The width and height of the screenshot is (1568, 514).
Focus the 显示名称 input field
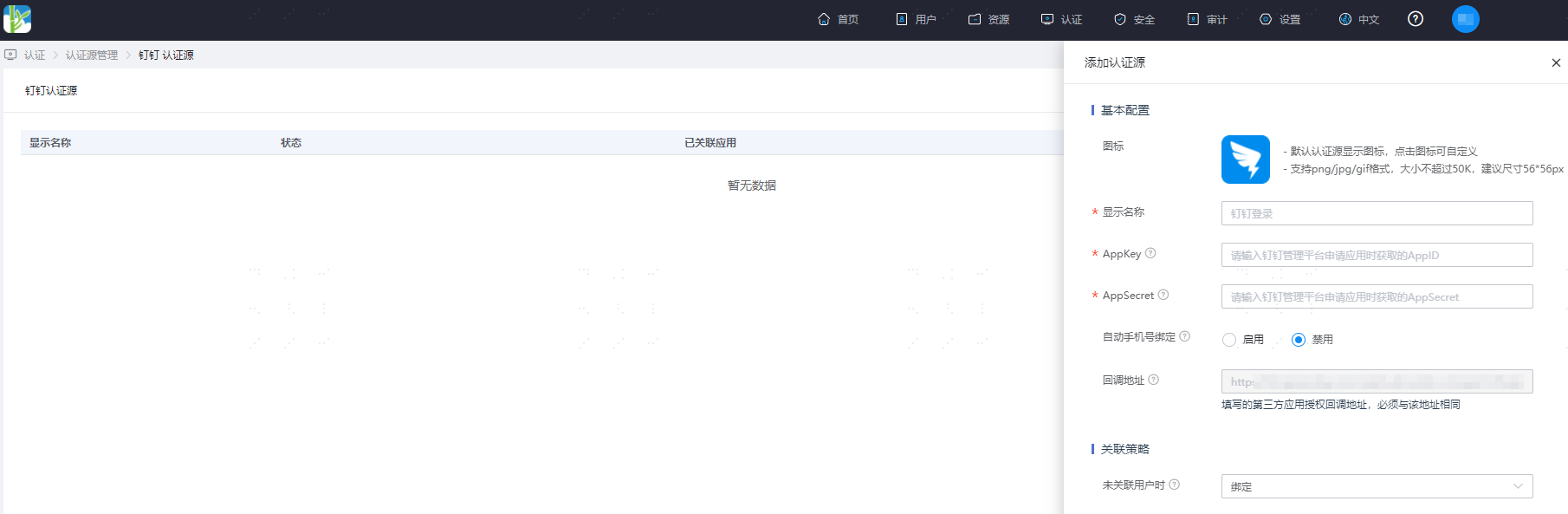(1377, 213)
